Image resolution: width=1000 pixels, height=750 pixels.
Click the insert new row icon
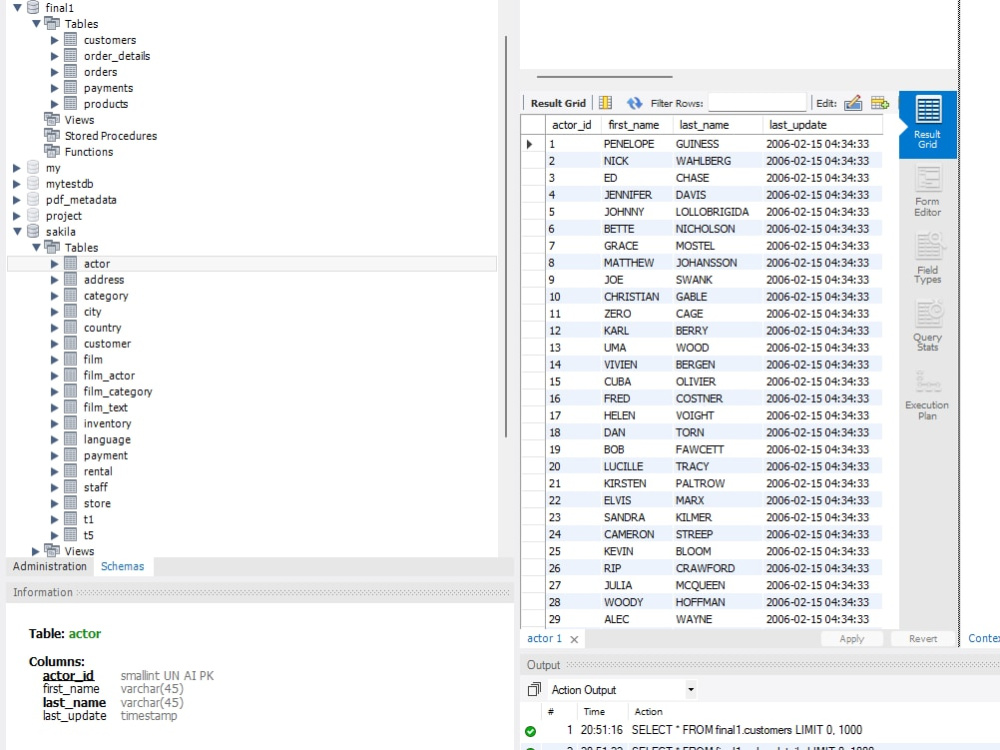(879, 103)
